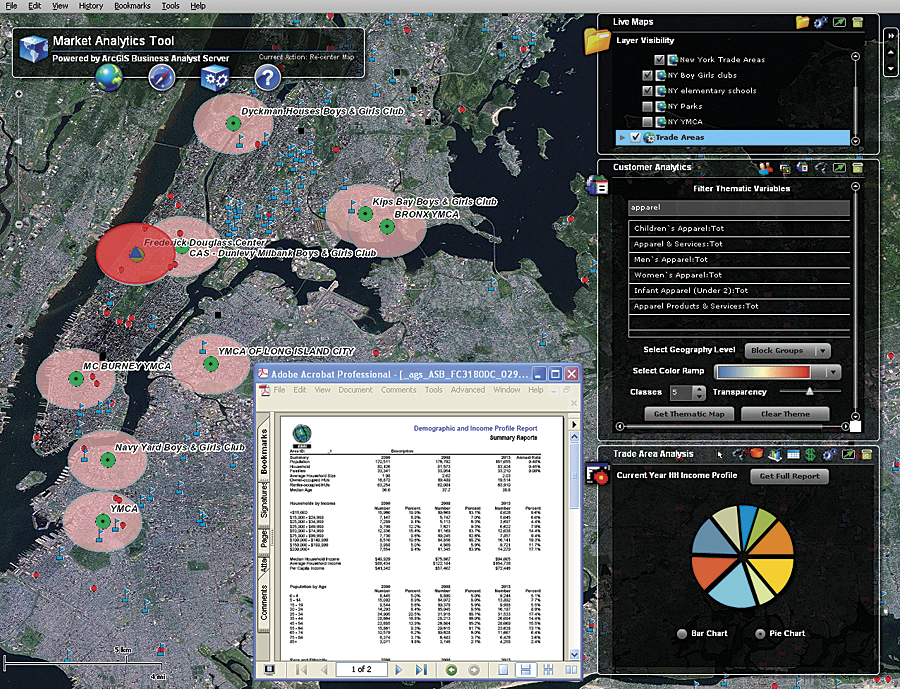Click the green arrow icon in Customer Analytics header
The width and height of the screenshot is (900, 689).
839,168
